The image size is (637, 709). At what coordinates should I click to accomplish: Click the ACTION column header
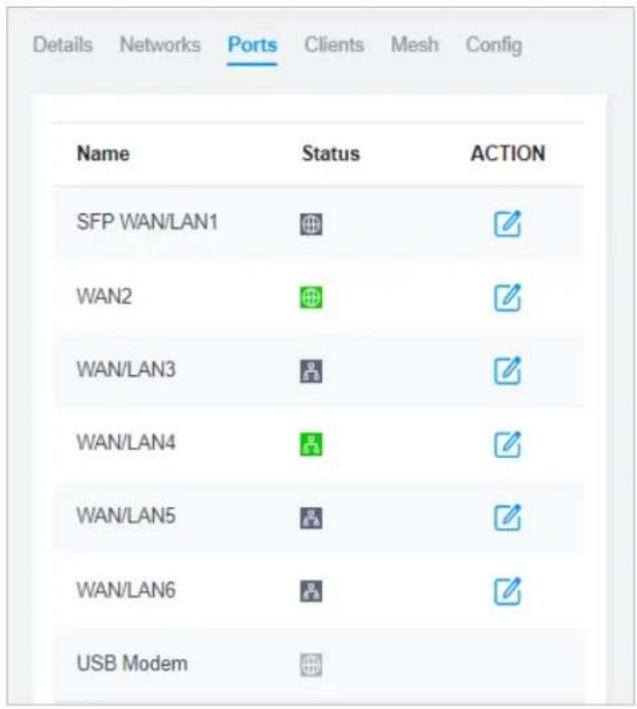coord(508,154)
